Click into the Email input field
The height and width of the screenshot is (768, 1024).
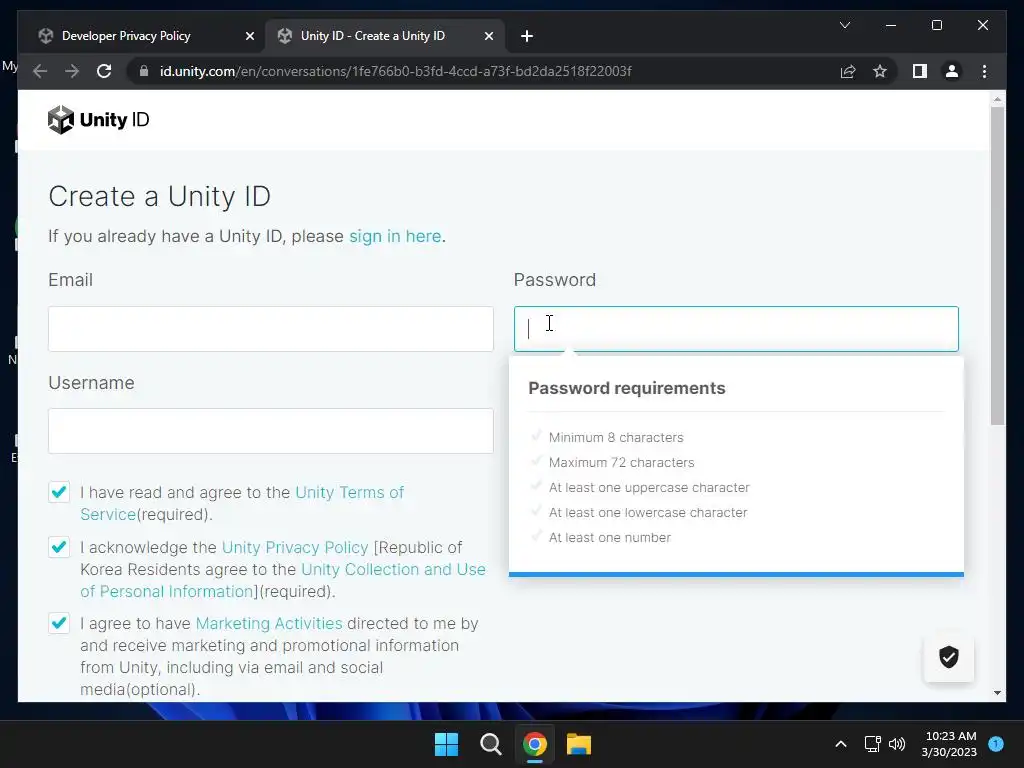pos(271,328)
